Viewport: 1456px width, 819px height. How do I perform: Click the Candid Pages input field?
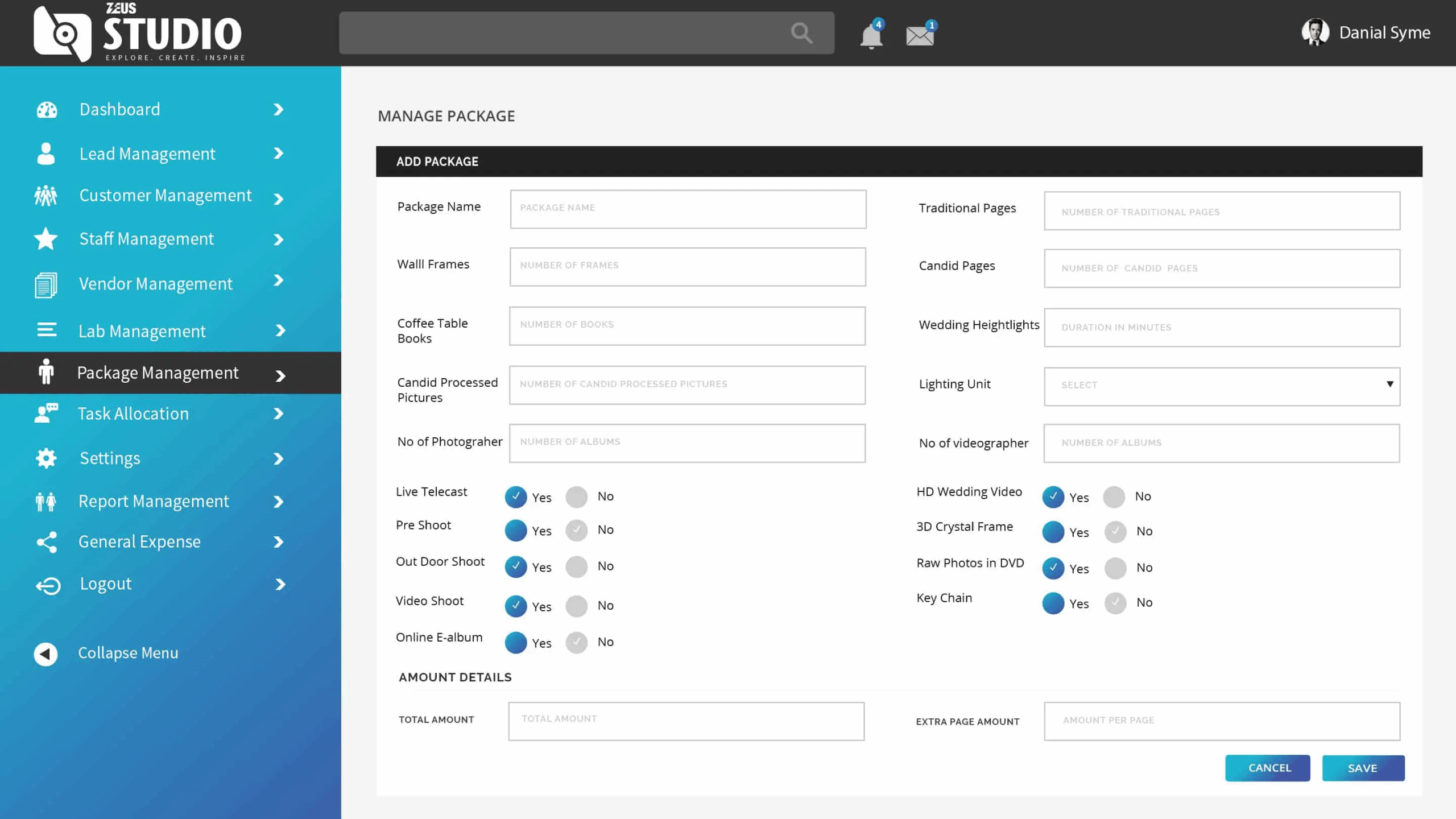[x=1222, y=268]
